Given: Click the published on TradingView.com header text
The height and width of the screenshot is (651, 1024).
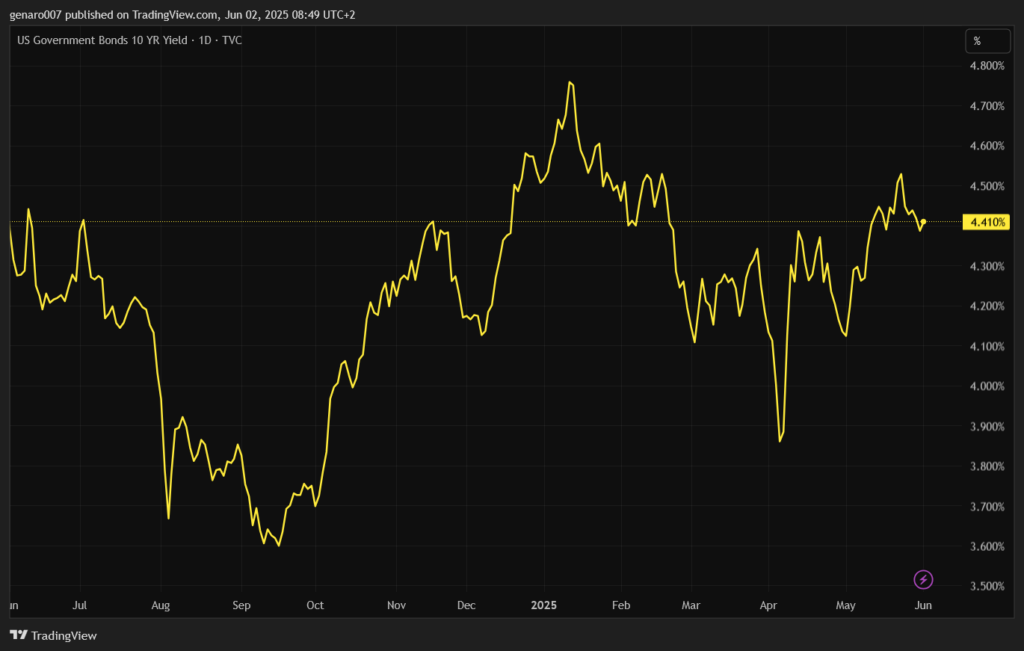Looking at the screenshot, I should click(182, 14).
